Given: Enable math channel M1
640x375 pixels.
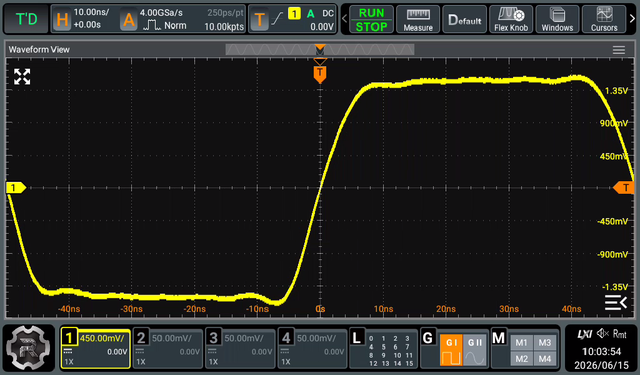Looking at the screenshot, I should (521, 343).
